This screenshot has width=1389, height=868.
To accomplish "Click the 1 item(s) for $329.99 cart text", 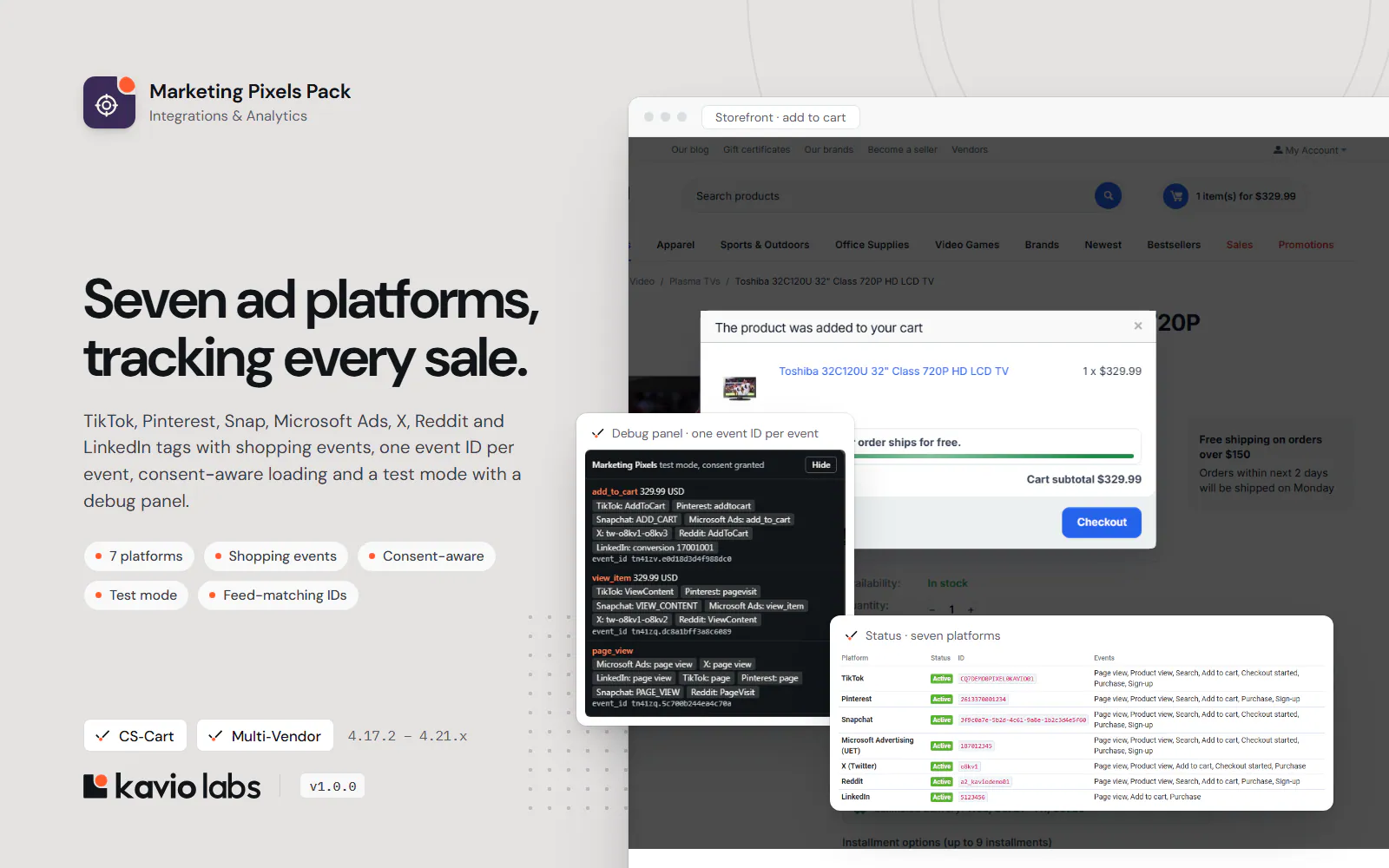I will tap(1245, 196).
